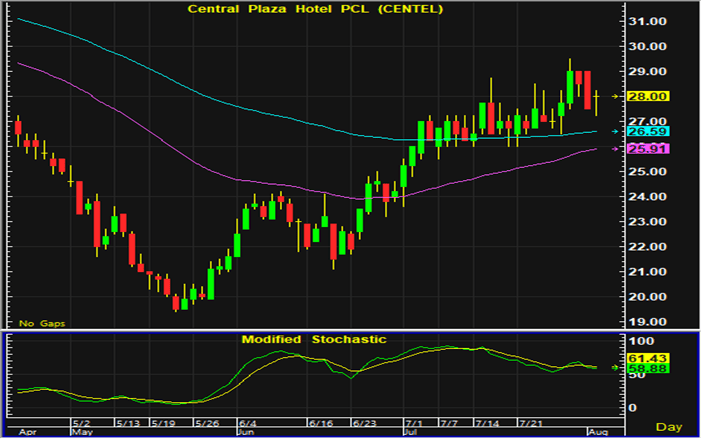Viewport: 702px width, 439px height.
Task: Select the cyan 26.59 moving average tag
Action: pyautogui.click(x=650, y=131)
